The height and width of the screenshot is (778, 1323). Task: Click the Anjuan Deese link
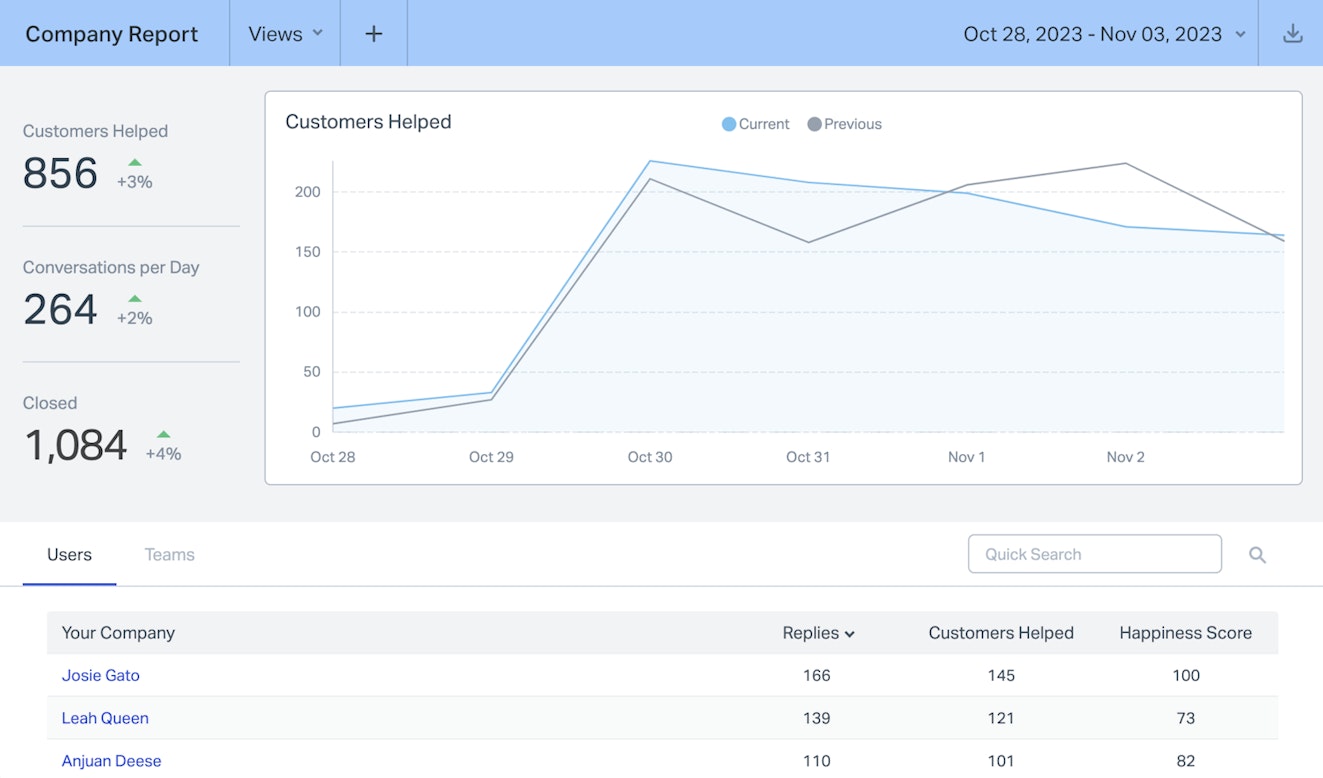tap(111, 761)
